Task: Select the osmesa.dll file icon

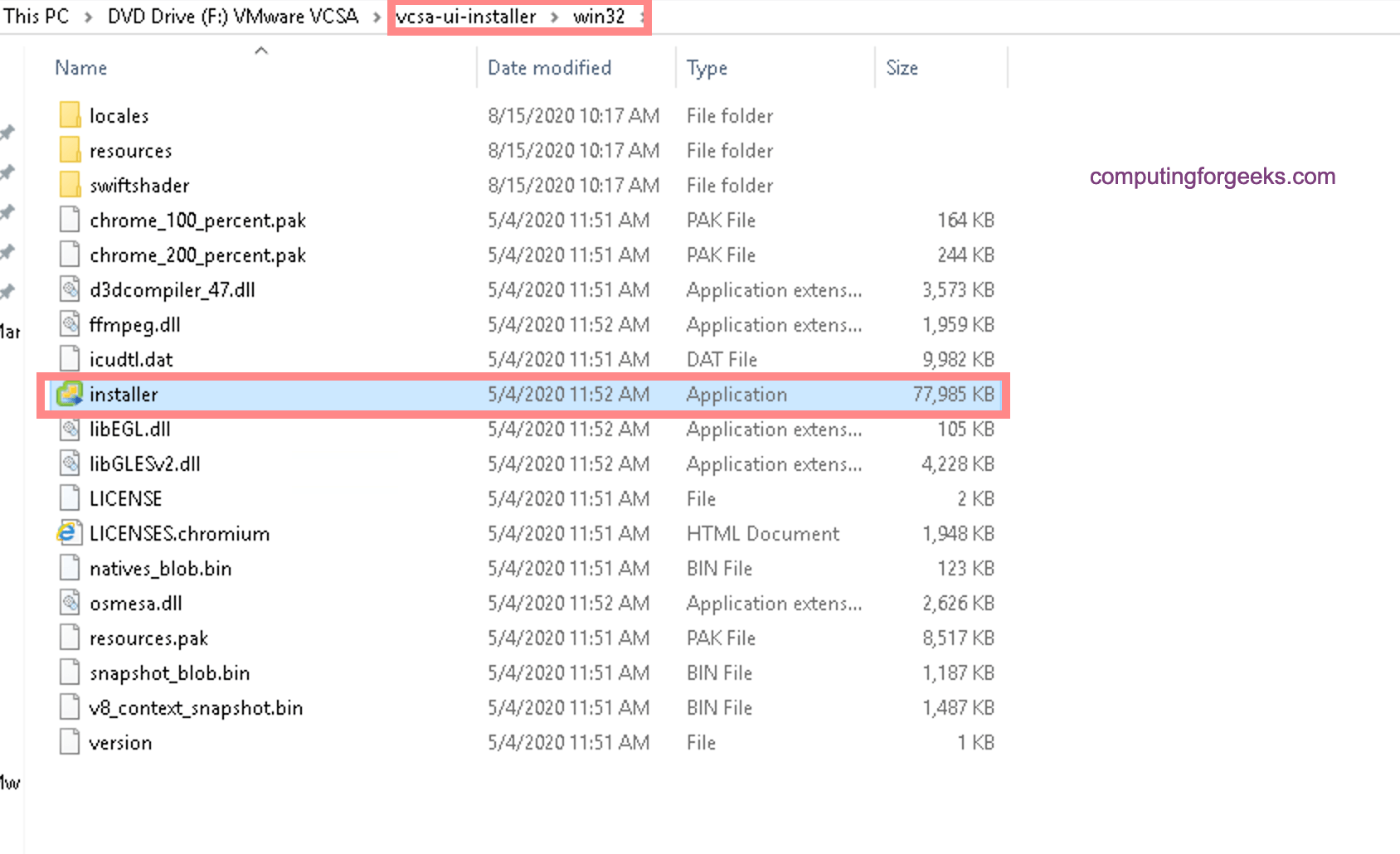Action: click(x=70, y=603)
